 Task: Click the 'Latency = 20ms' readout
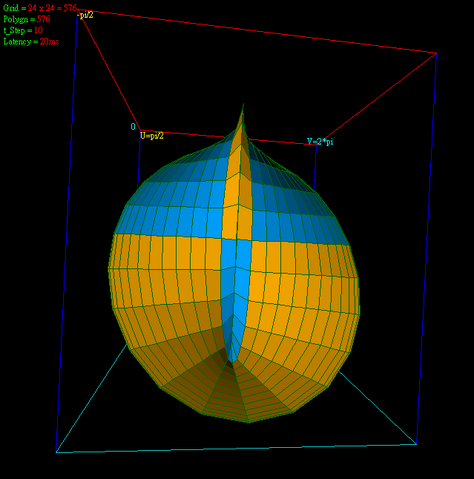(31, 42)
